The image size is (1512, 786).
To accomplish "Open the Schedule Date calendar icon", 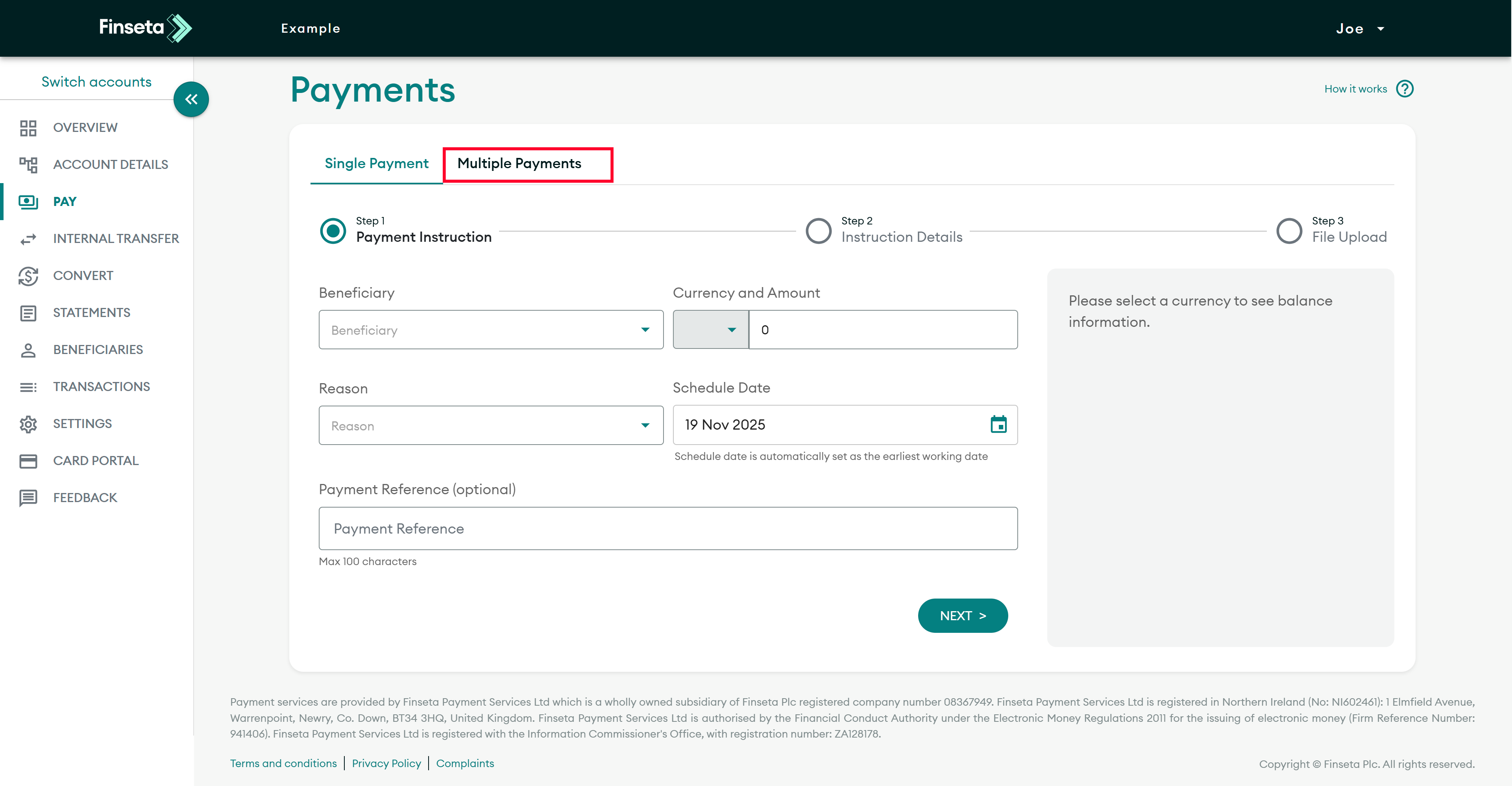I will coord(998,424).
